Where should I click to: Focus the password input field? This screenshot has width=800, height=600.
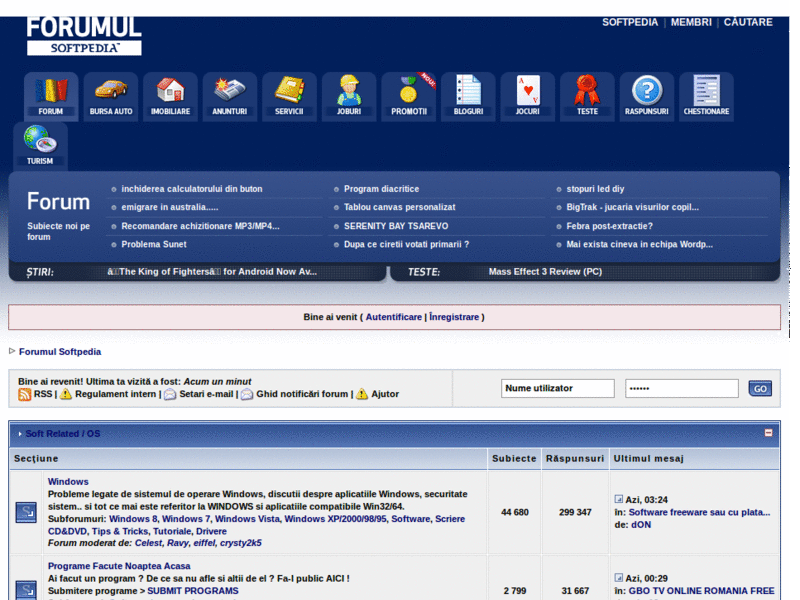coord(682,388)
